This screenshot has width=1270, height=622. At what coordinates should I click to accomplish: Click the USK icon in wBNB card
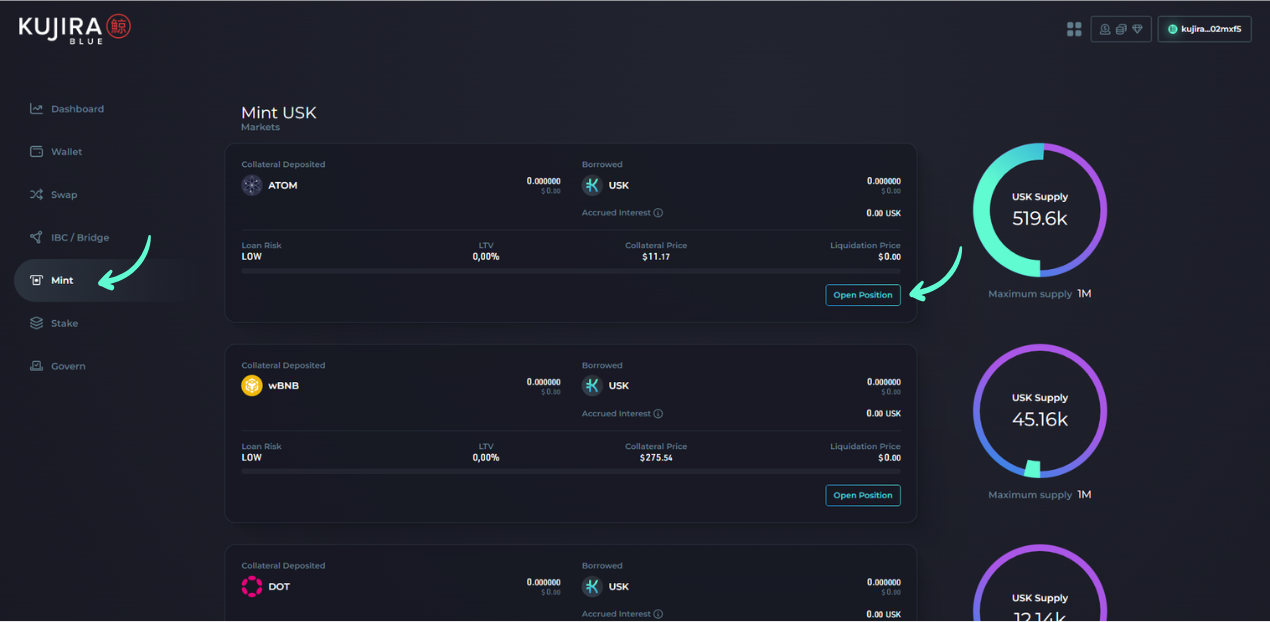592,386
